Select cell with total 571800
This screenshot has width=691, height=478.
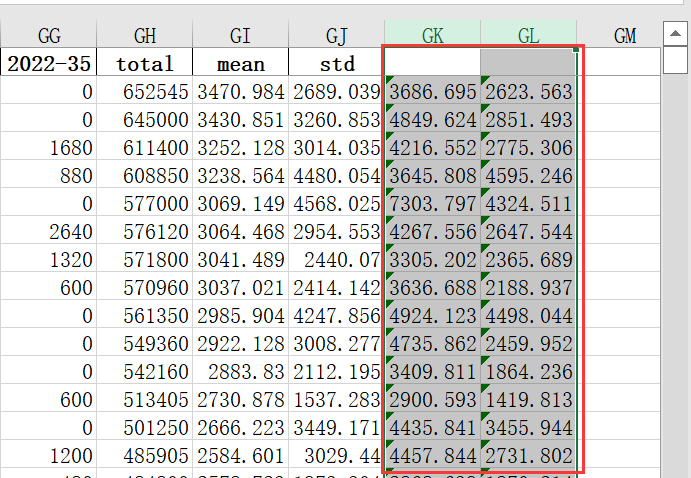(x=145, y=258)
